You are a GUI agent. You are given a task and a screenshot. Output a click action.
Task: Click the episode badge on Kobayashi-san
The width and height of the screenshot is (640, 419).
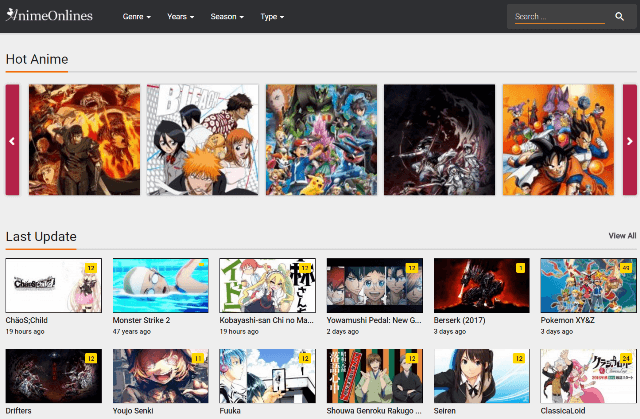tap(305, 268)
